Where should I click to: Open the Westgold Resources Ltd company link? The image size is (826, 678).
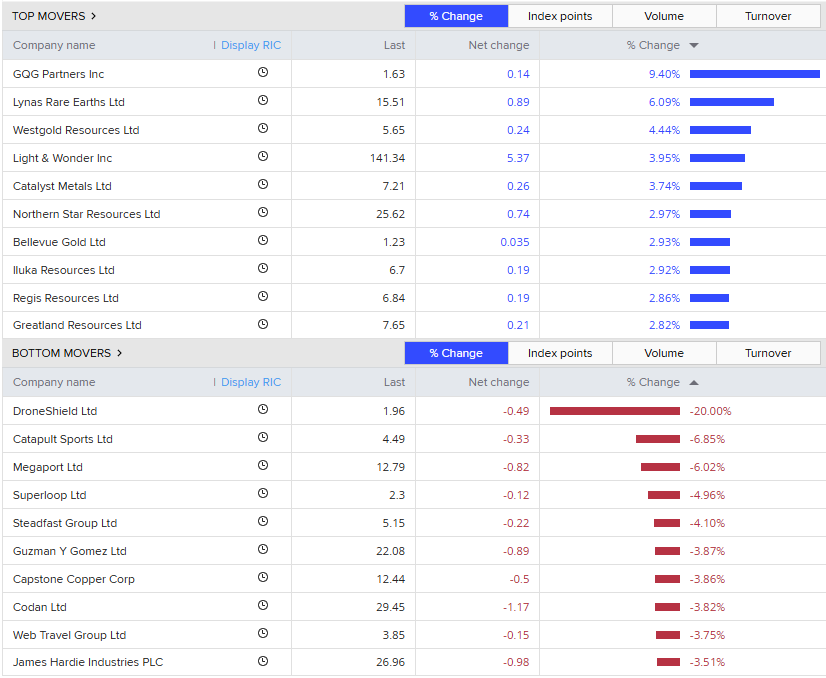pyautogui.click(x=74, y=128)
